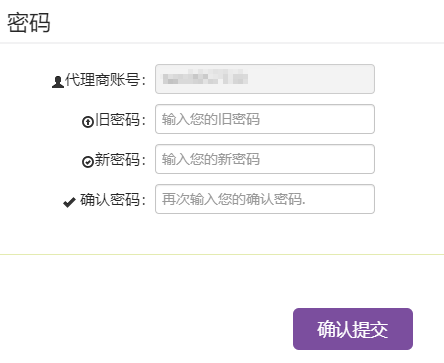
Task: Click the 输入您的新密码 placeholder text
Action: point(211,159)
